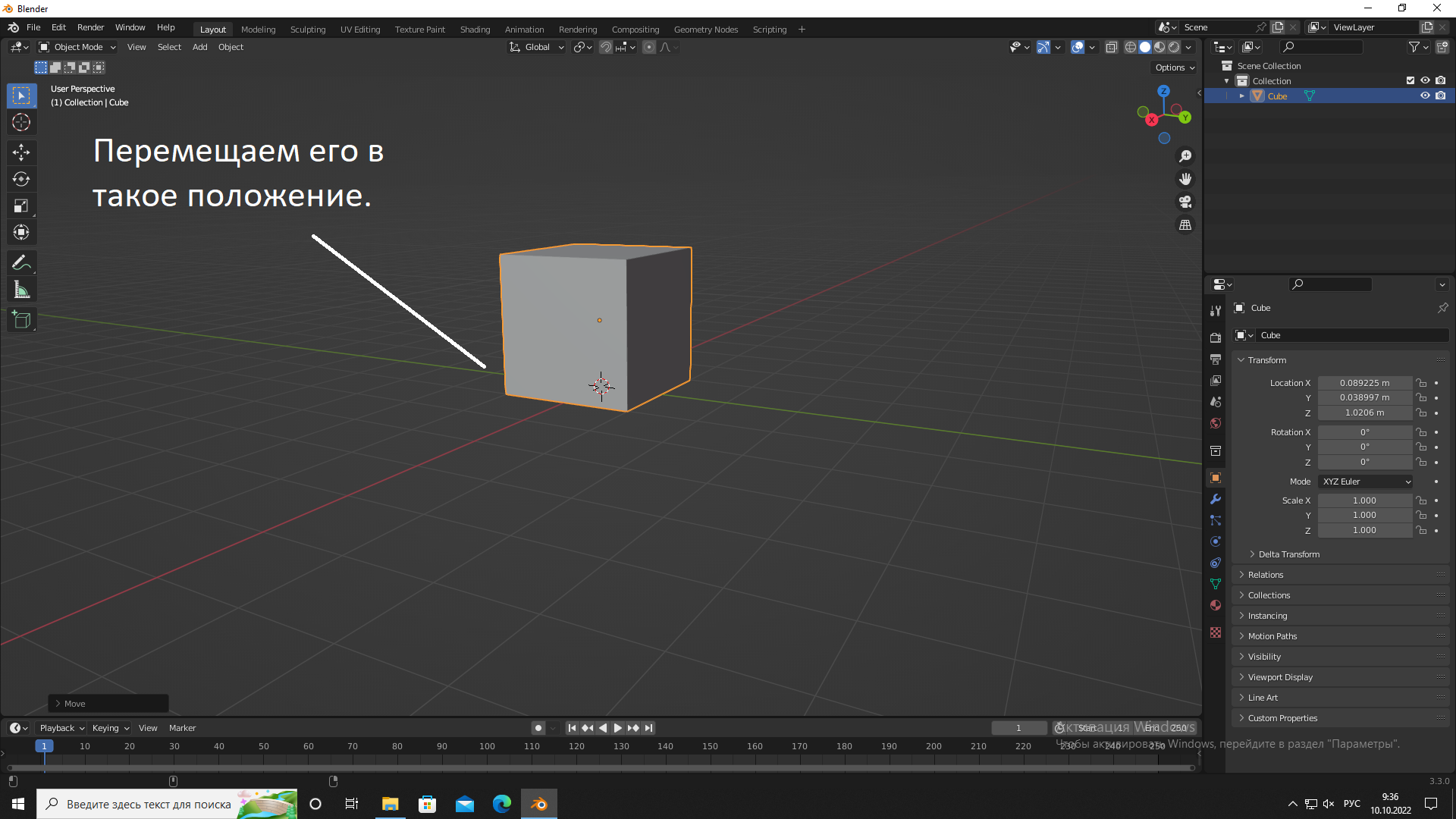Toggle Collection eye visibility
Image resolution: width=1456 pixels, height=819 pixels.
coord(1425,80)
